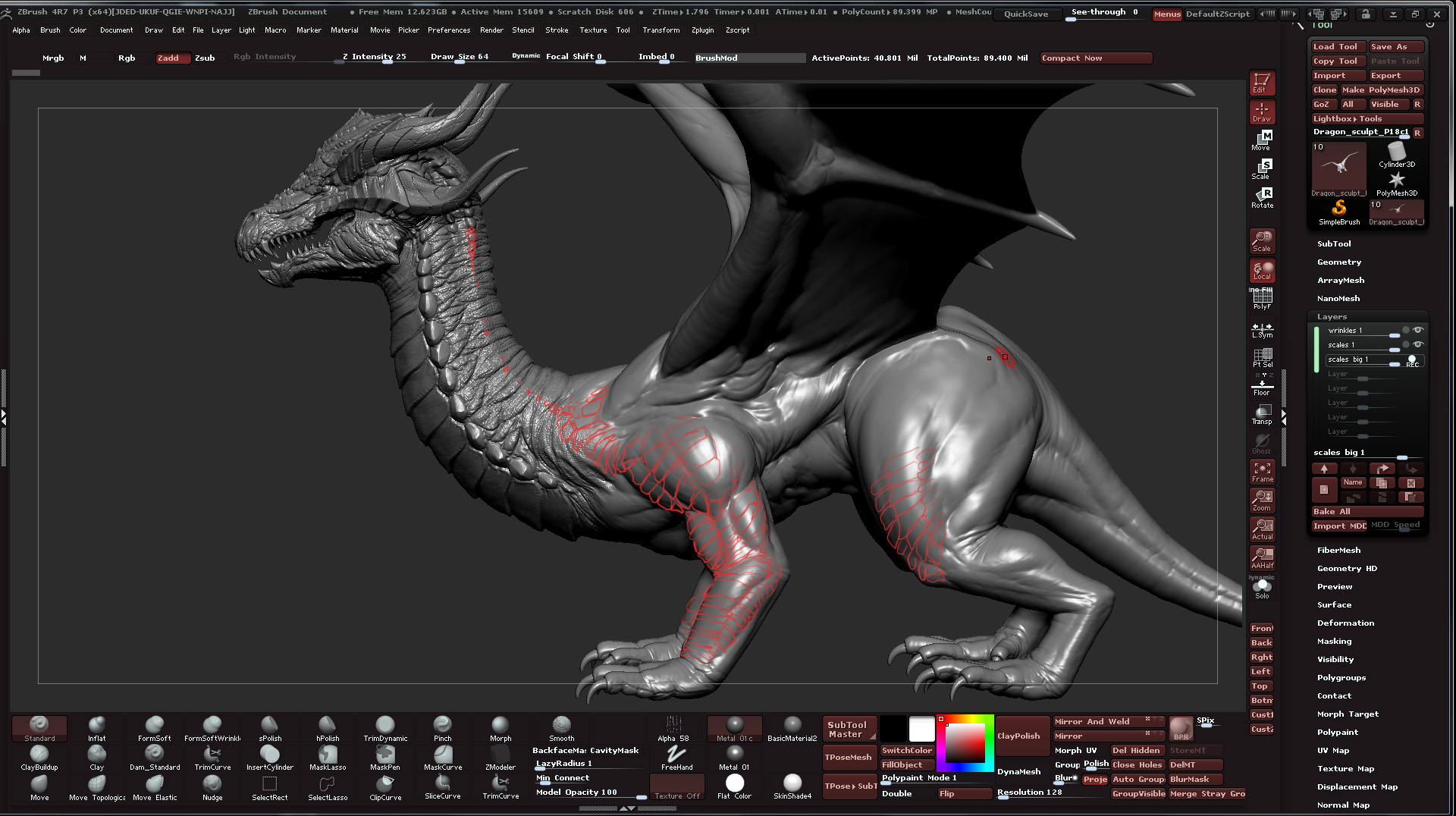The height and width of the screenshot is (816, 1456).
Task: Click the Compact Now button
Action: pos(1096,58)
